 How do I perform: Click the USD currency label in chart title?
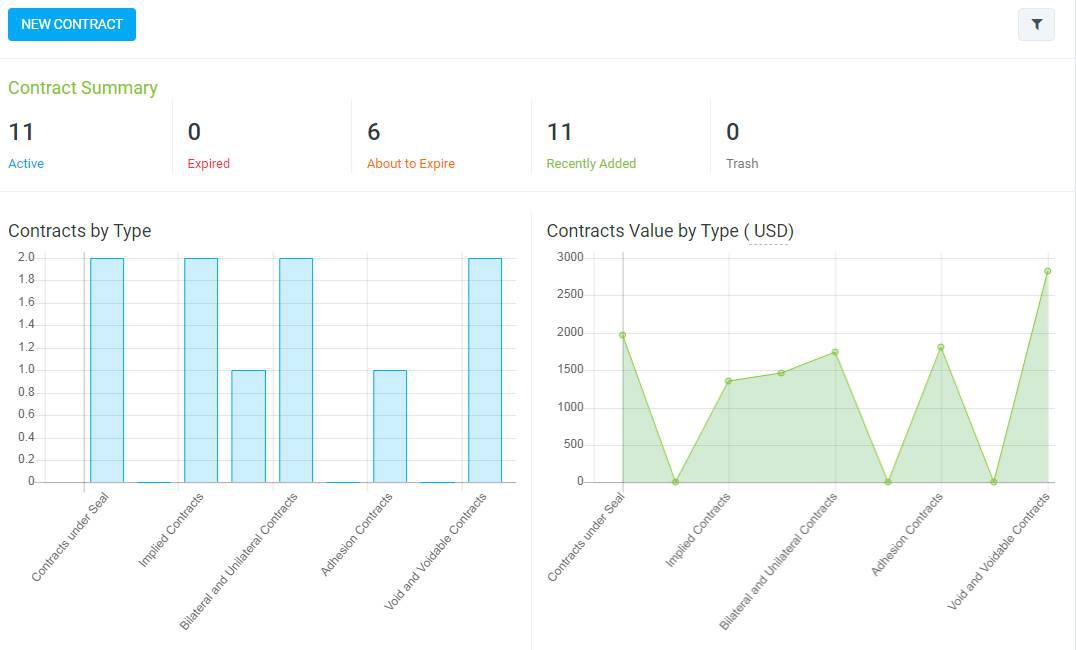coord(771,231)
